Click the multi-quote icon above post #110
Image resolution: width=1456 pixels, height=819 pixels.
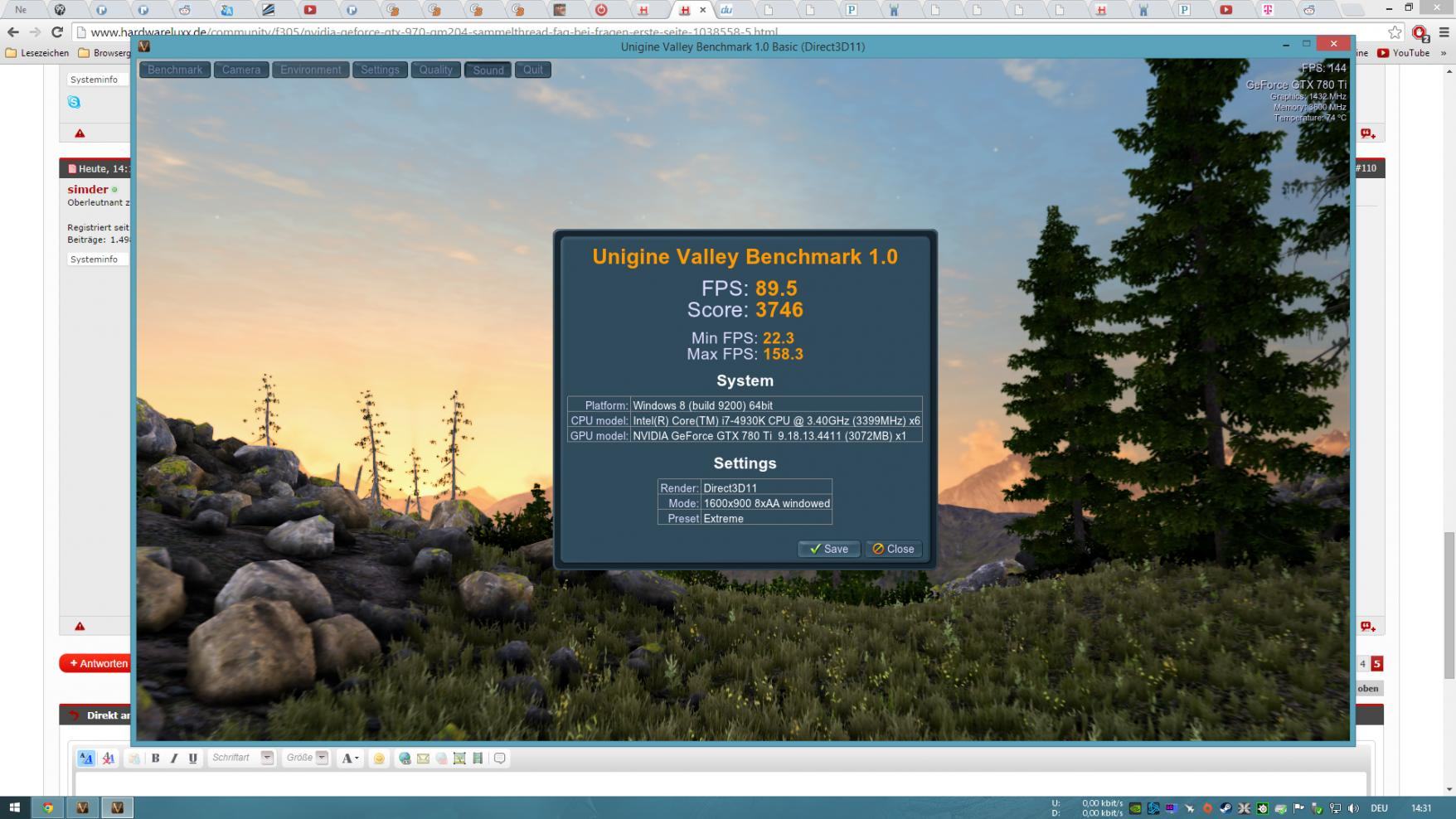click(x=1367, y=133)
